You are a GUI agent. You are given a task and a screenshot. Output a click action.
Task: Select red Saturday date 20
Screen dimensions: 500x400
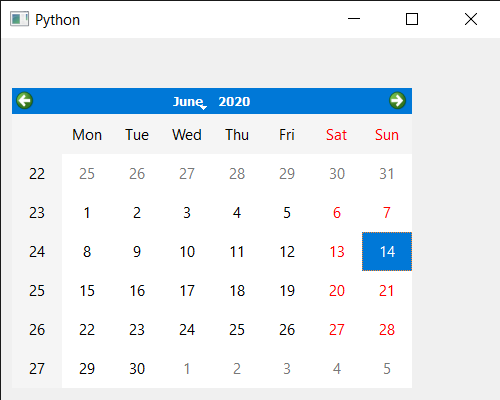(x=337, y=291)
